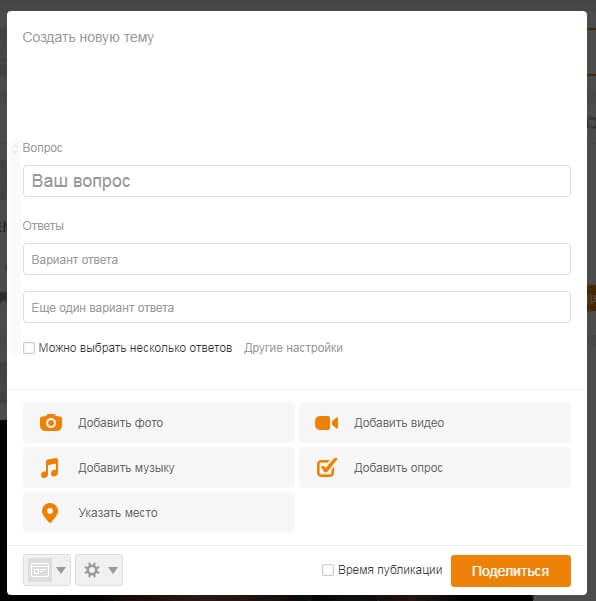Viewport: 596px width, 601px height.
Task: Click the camera icon for adding photo
Action: click(x=51, y=422)
